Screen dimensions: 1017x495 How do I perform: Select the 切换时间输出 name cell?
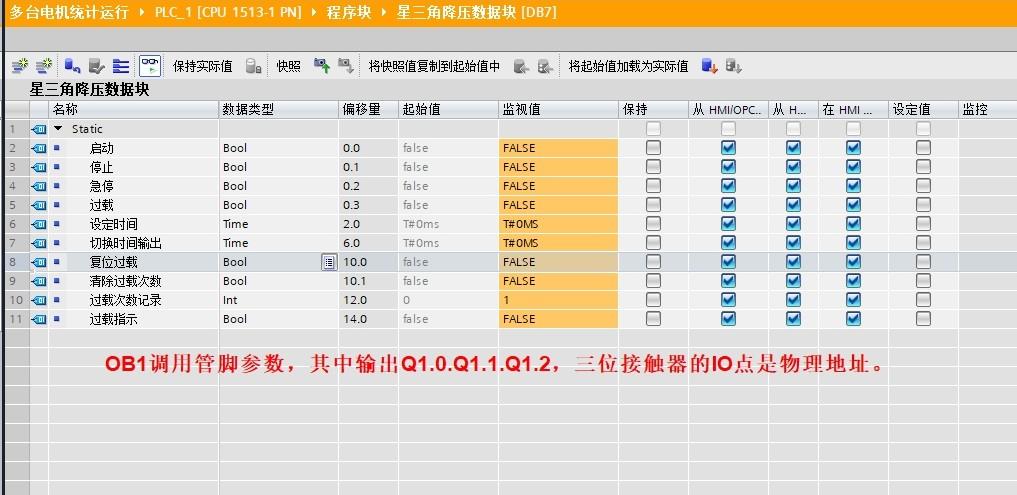coord(134,243)
